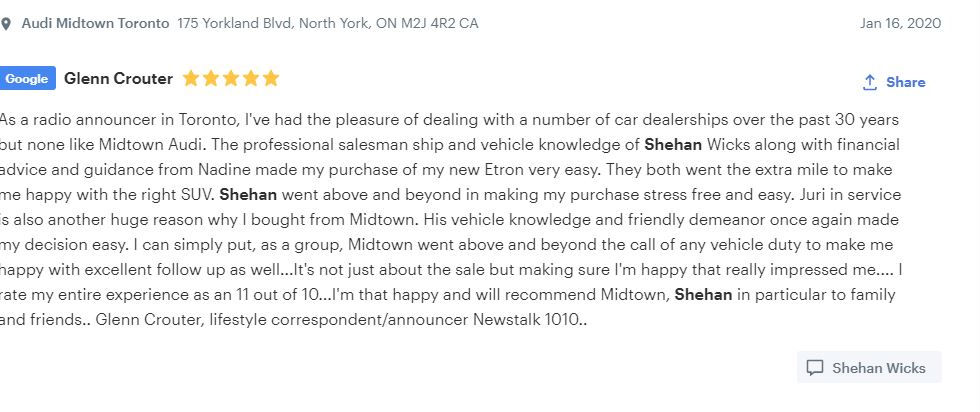Click the Share text label

point(905,82)
